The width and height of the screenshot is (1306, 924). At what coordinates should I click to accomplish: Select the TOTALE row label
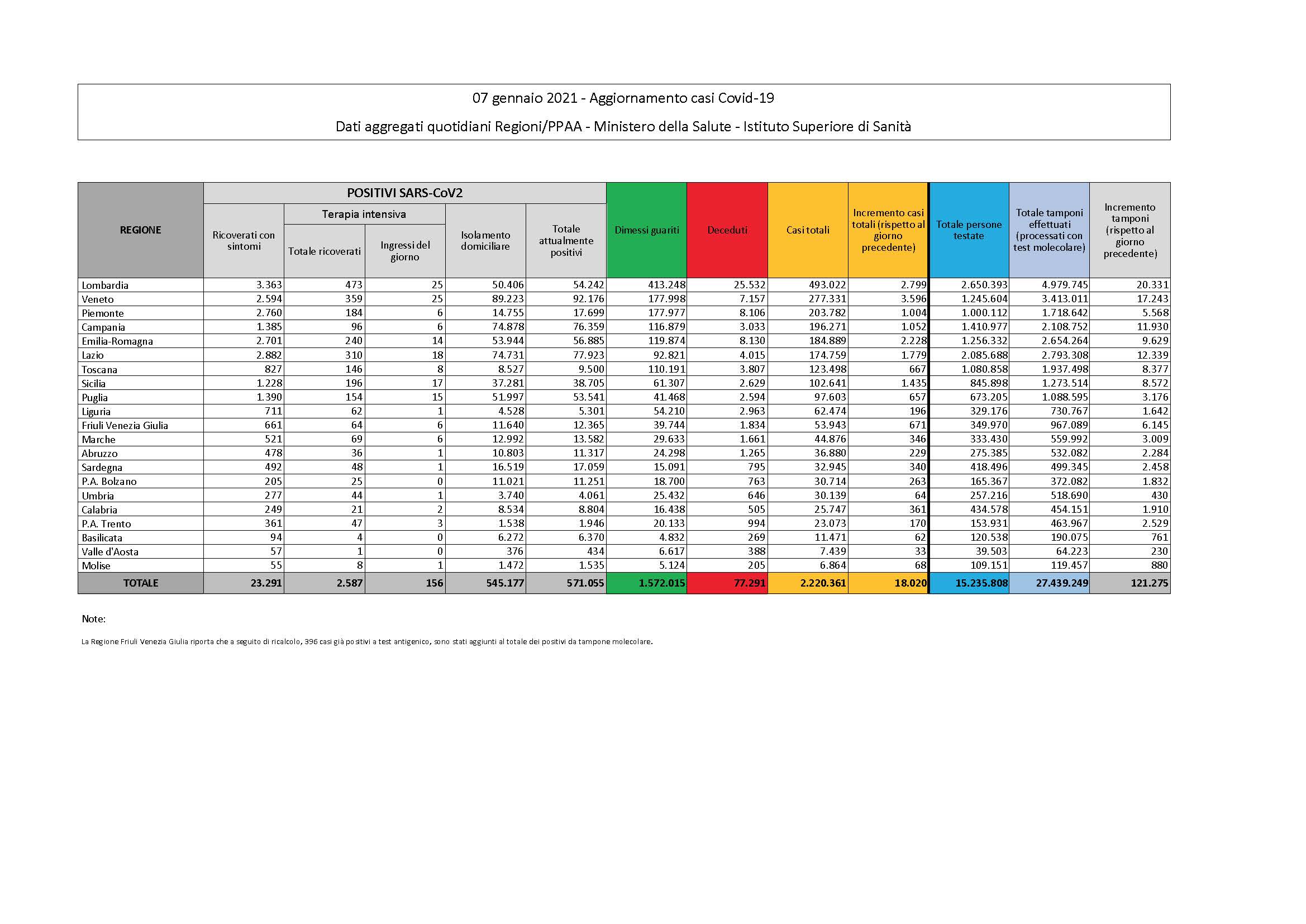(x=141, y=583)
